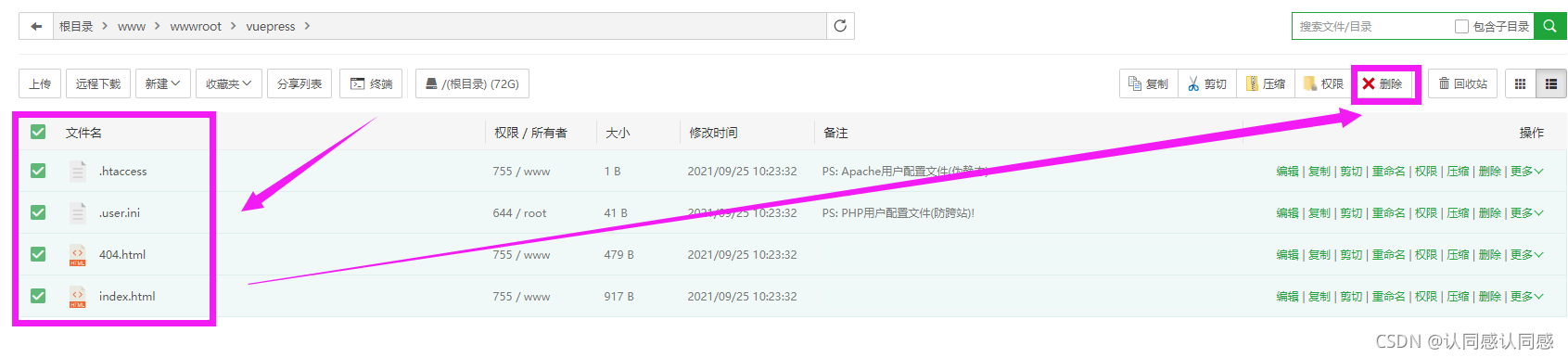The height and width of the screenshot is (358, 1568).
Task: Click 压缩 link for 404.html row
Action: click(1458, 254)
